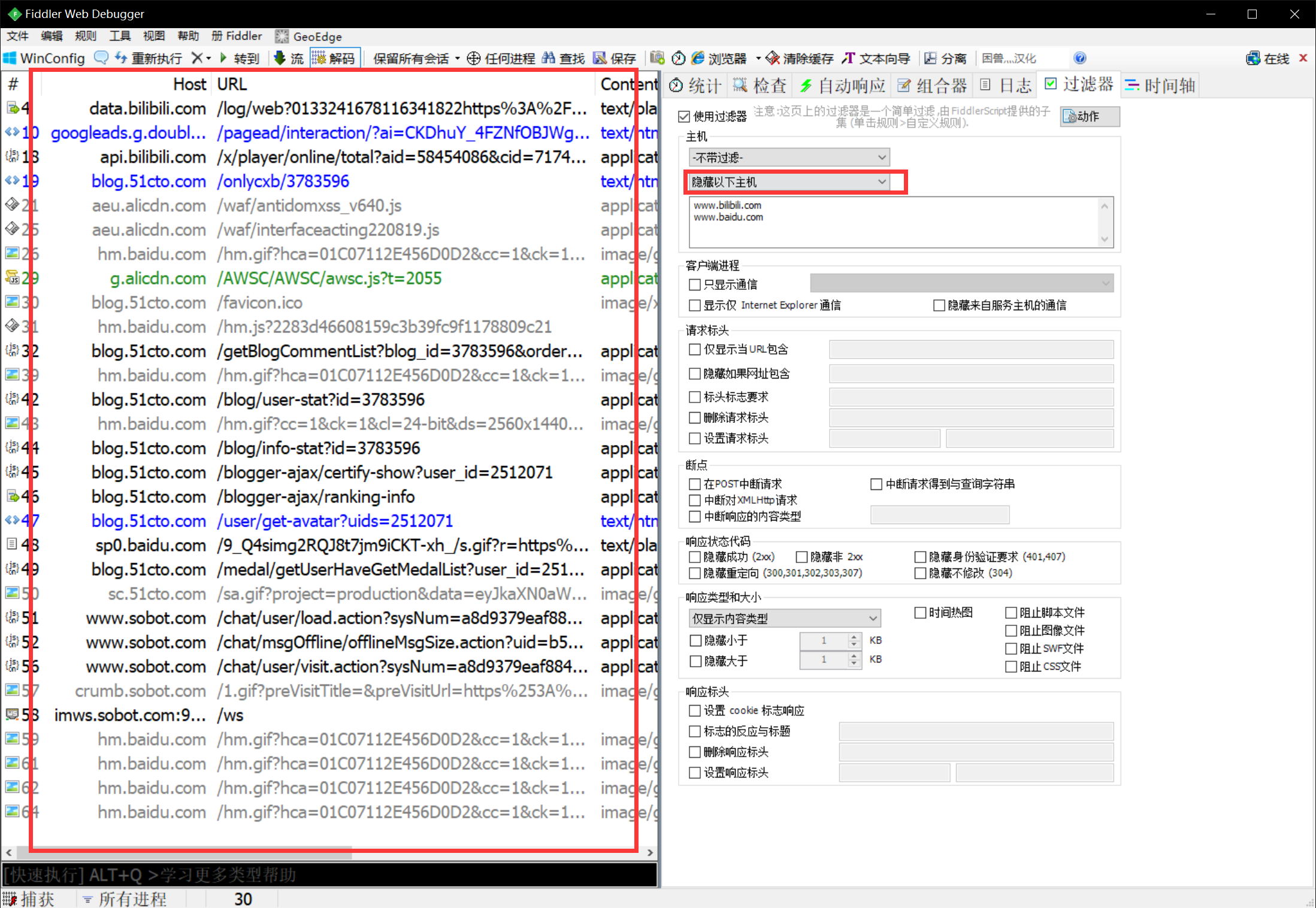The height and width of the screenshot is (908, 1316).
Task: Click the comment bubble icon in toolbar
Action: tap(101, 58)
